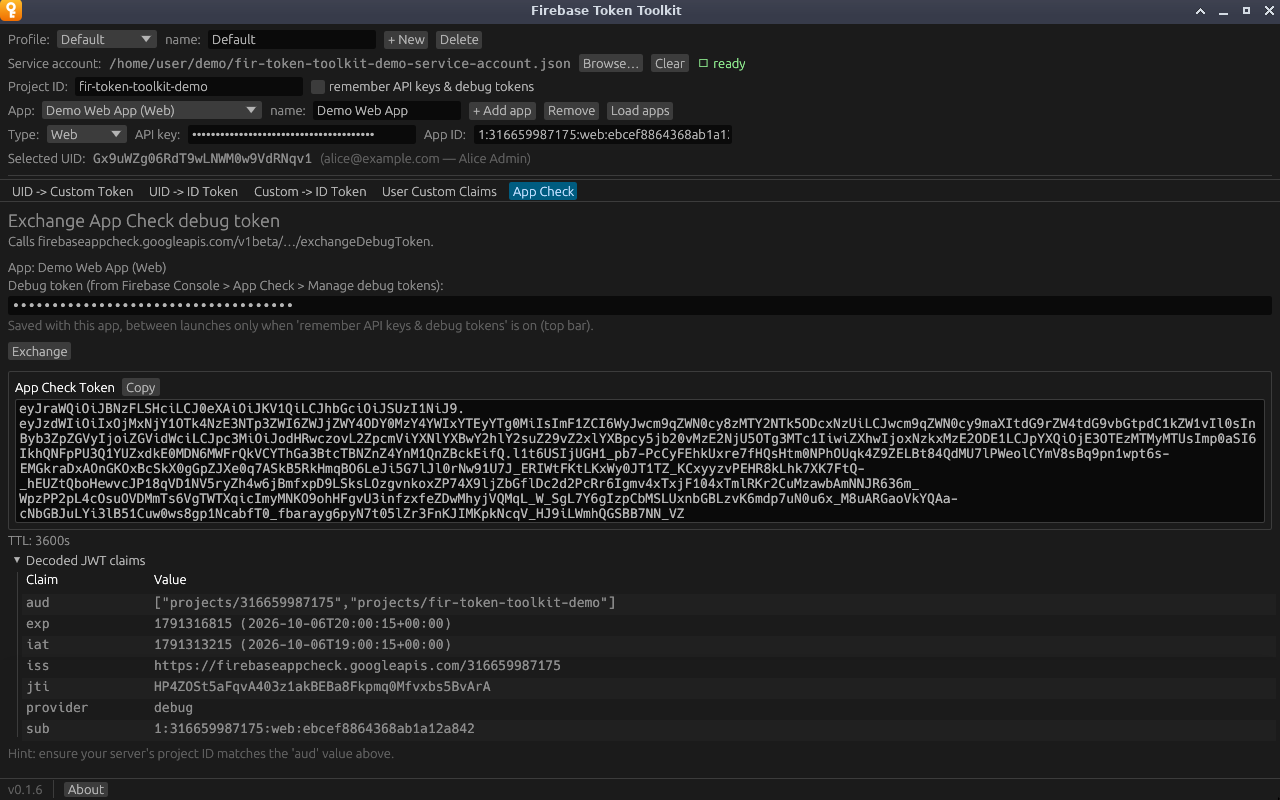Click the Debug token input field
Image resolution: width=1280 pixels, height=800 pixels.
[640, 305]
